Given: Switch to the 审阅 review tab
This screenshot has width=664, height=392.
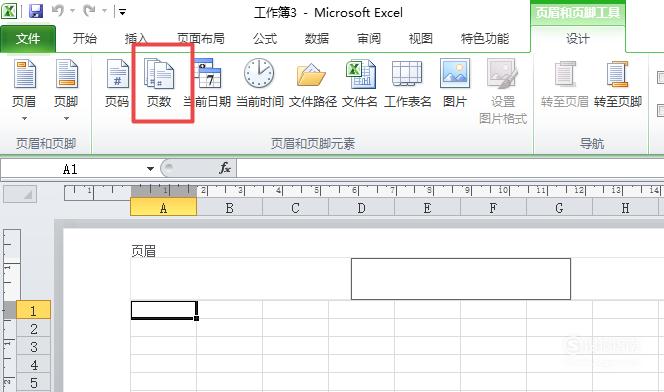Looking at the screenshot, I should 369,39.
